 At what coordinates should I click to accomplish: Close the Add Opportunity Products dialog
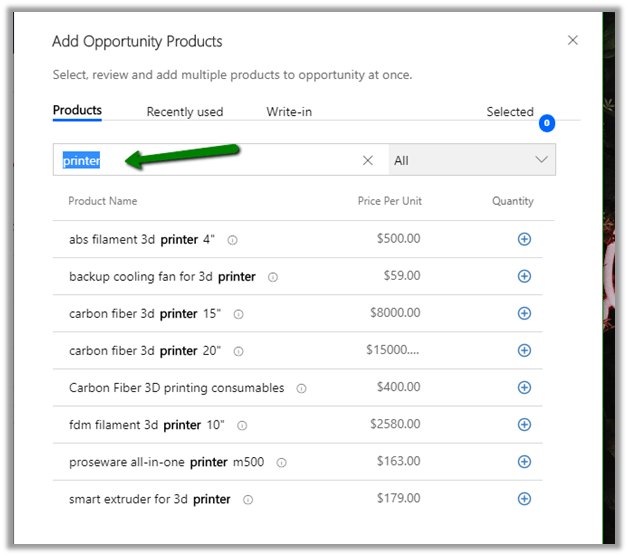(x=573, y=41)
